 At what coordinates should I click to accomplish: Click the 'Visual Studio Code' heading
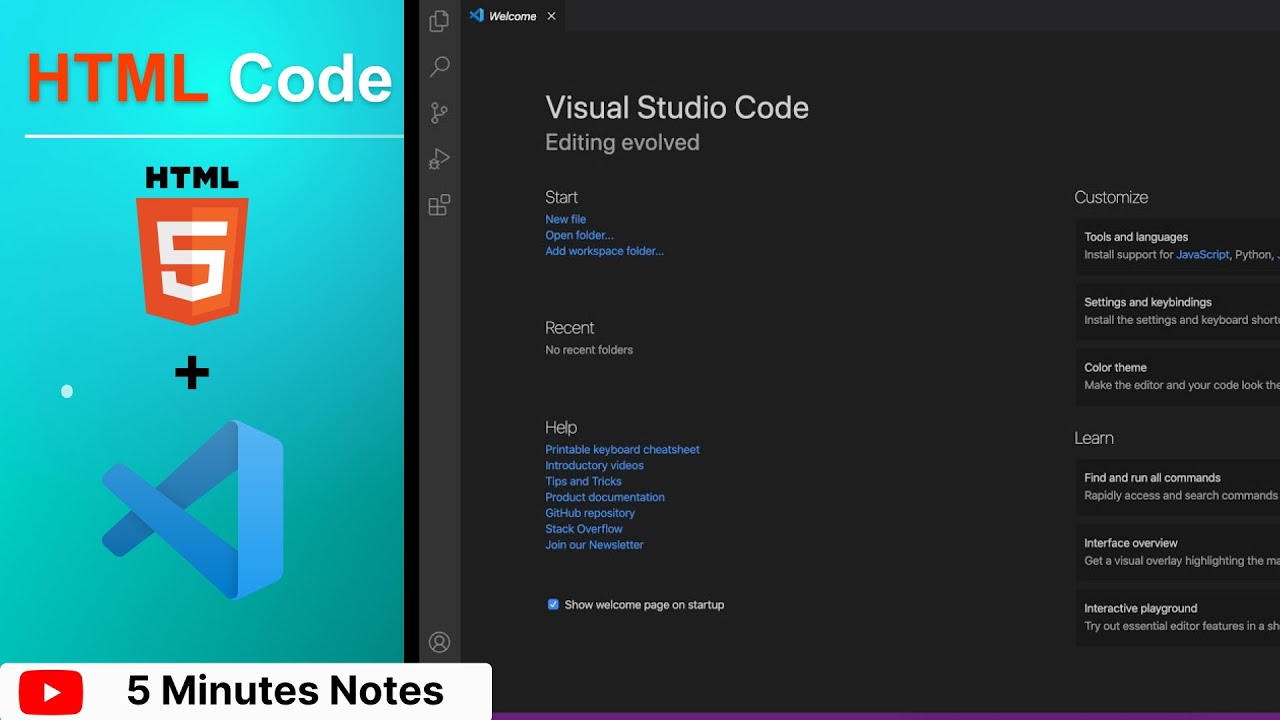point(677,108)
